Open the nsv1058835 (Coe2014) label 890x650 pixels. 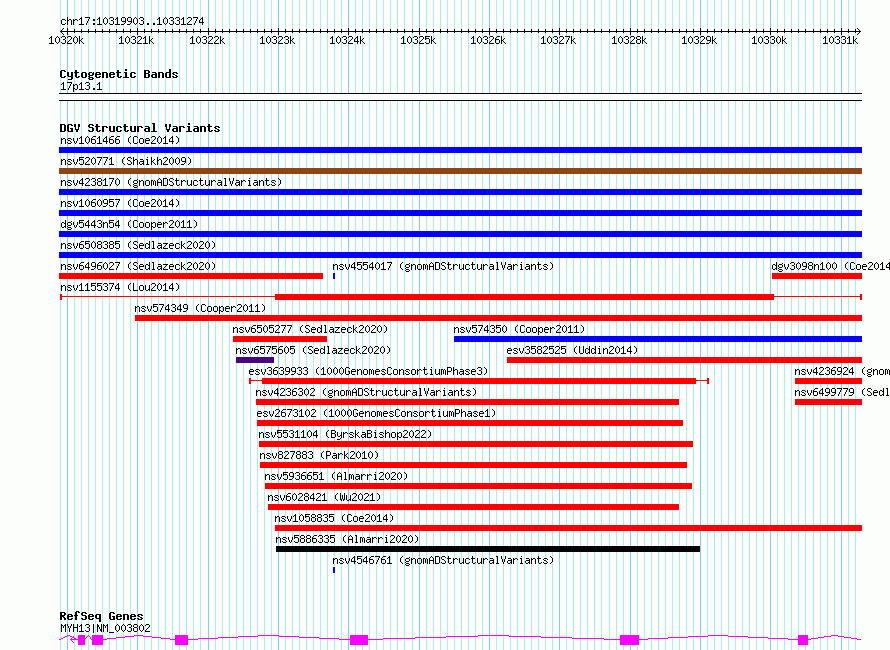tap(334, 518)
